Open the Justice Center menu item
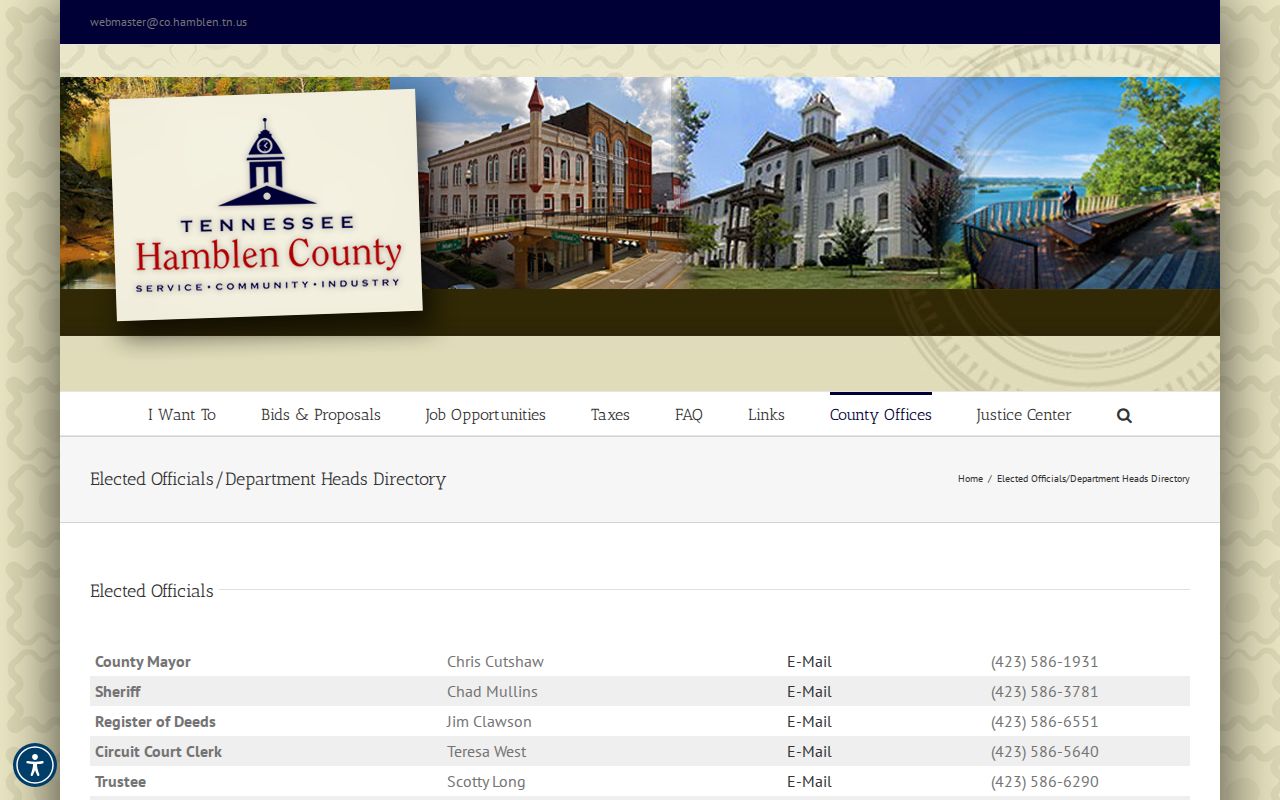The width and height of the screenshot is (1280, 800). [x=1024, y=414]
